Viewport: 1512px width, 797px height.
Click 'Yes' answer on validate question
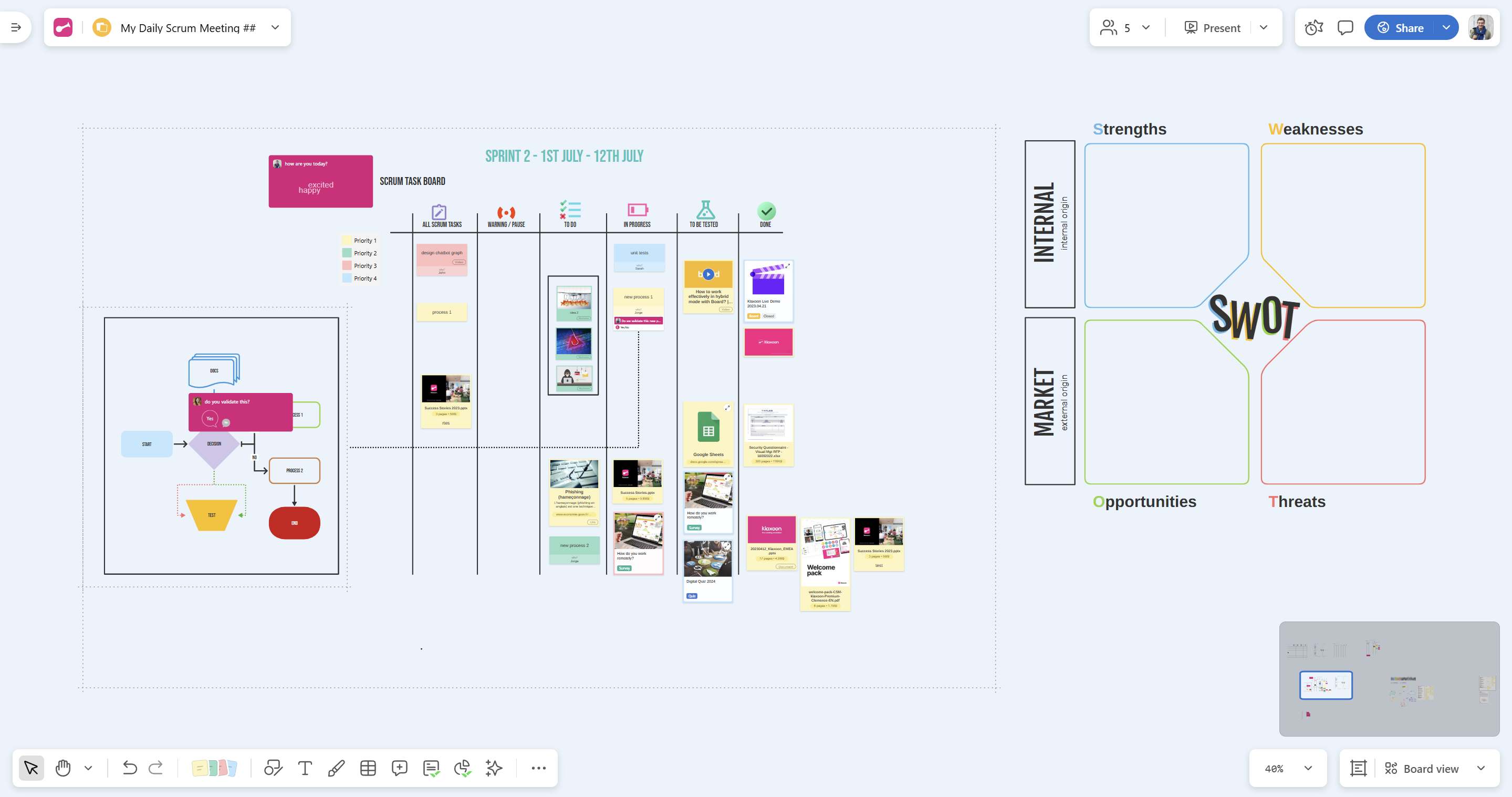pyautogui.click(x=210, y=419)
